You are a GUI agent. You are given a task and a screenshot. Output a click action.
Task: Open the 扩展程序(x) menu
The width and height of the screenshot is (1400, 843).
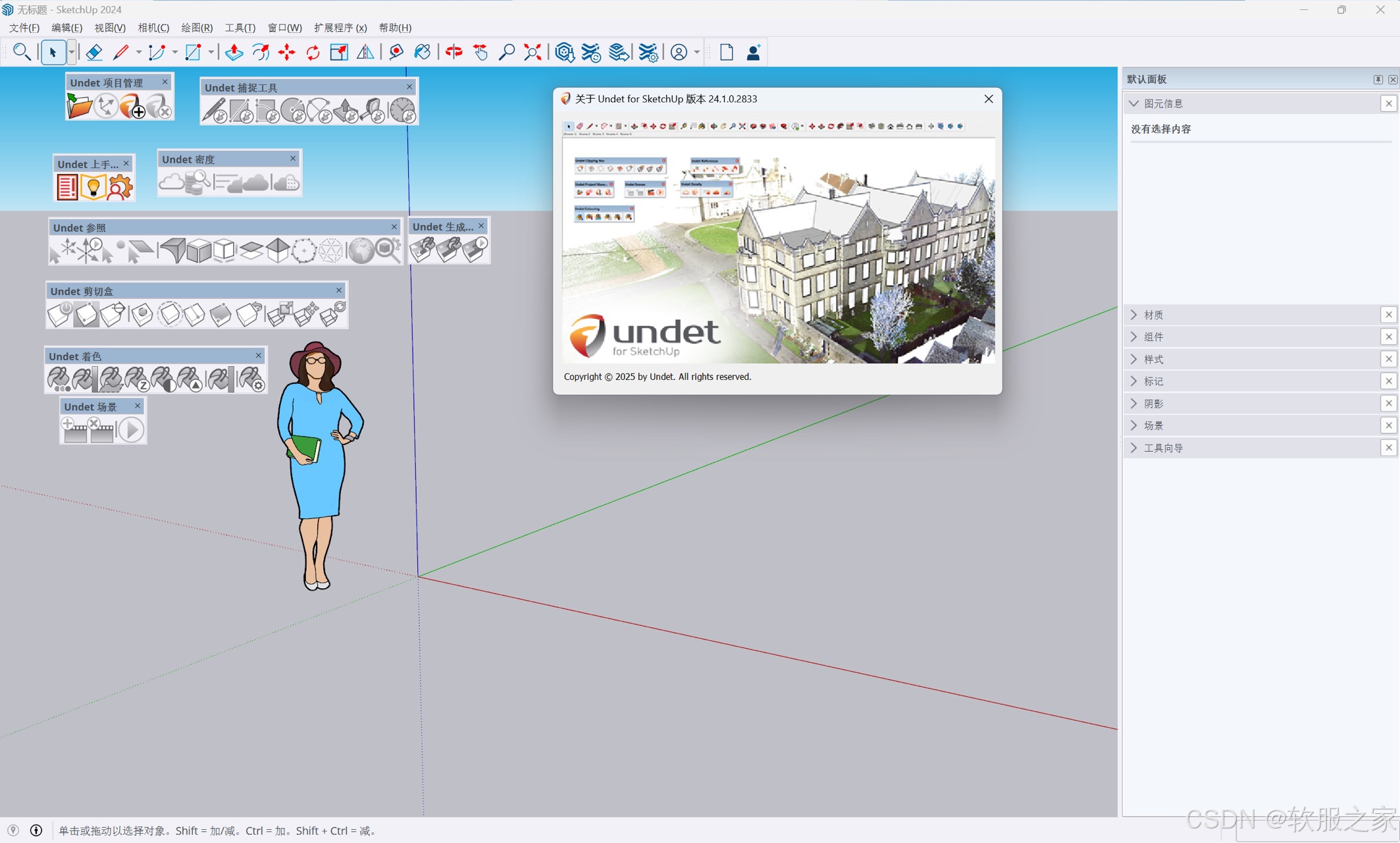340,28
